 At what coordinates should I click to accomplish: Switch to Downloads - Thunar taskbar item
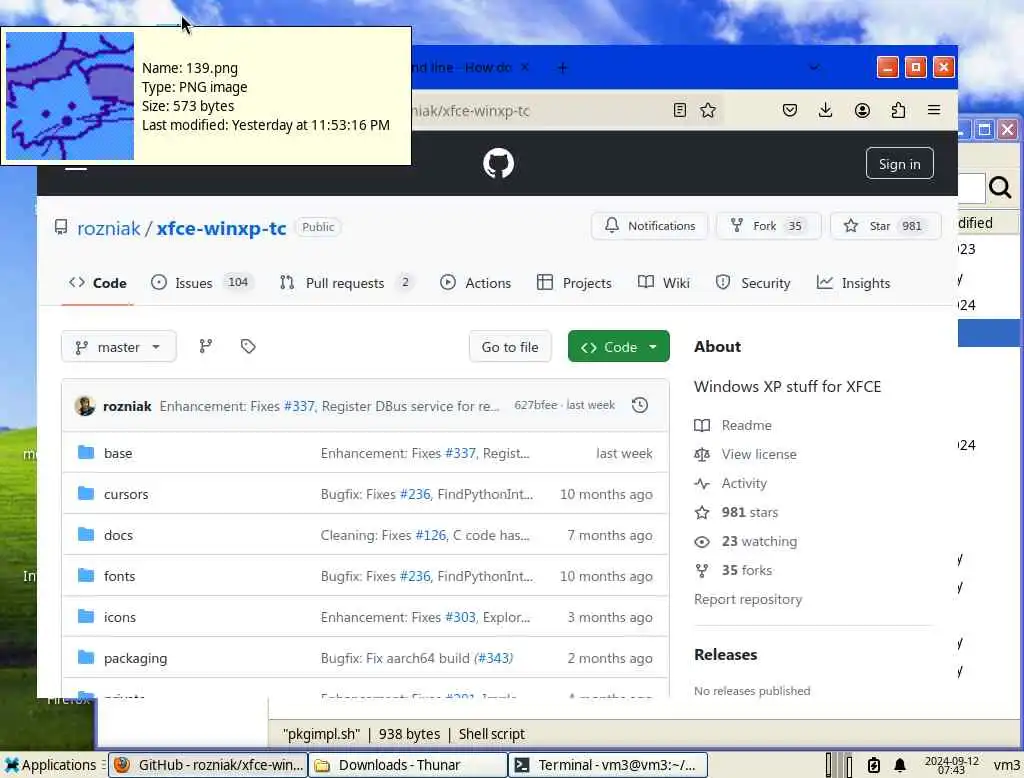(x=408, y=765)
